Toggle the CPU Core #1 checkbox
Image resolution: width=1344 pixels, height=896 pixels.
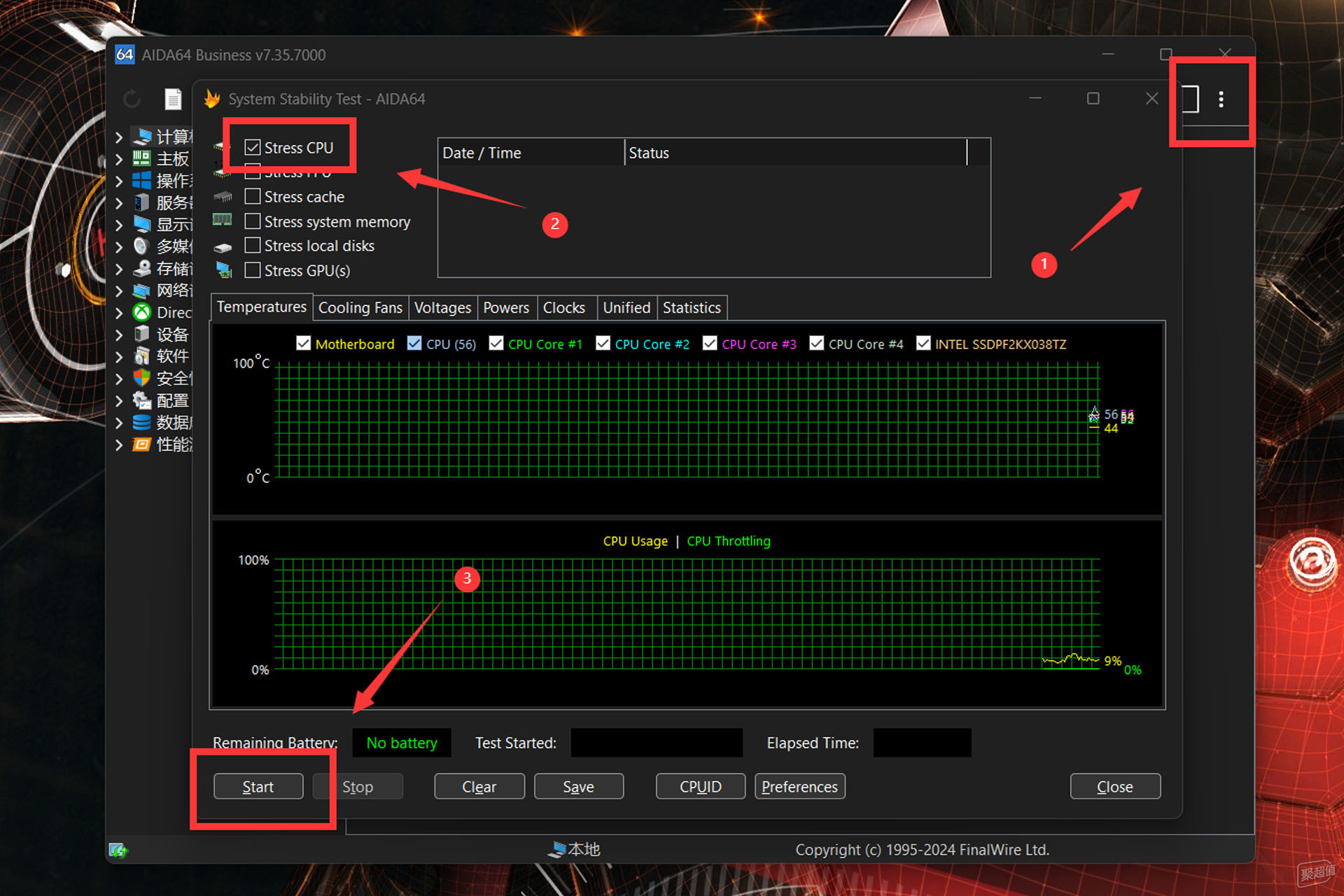pos(496,343)
